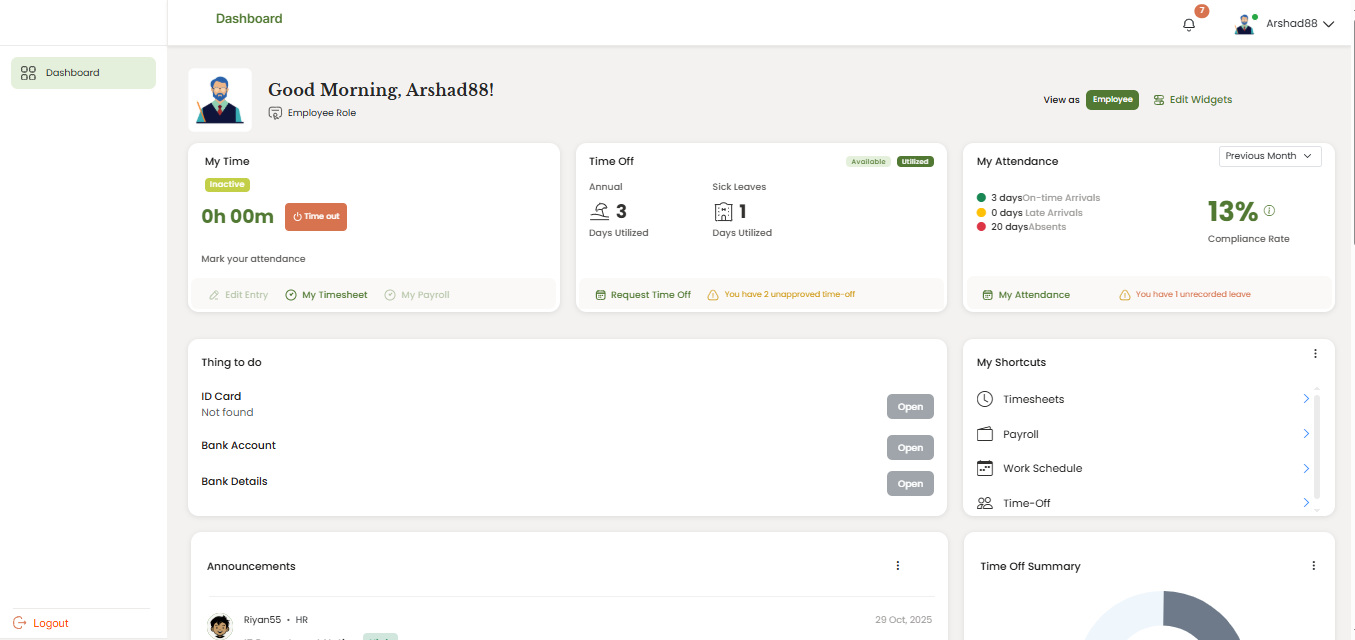This screenshot has width=1355, height=640.
Task: Click the Payroll wallet icon in shortcuts
Action: coord(985,434)
